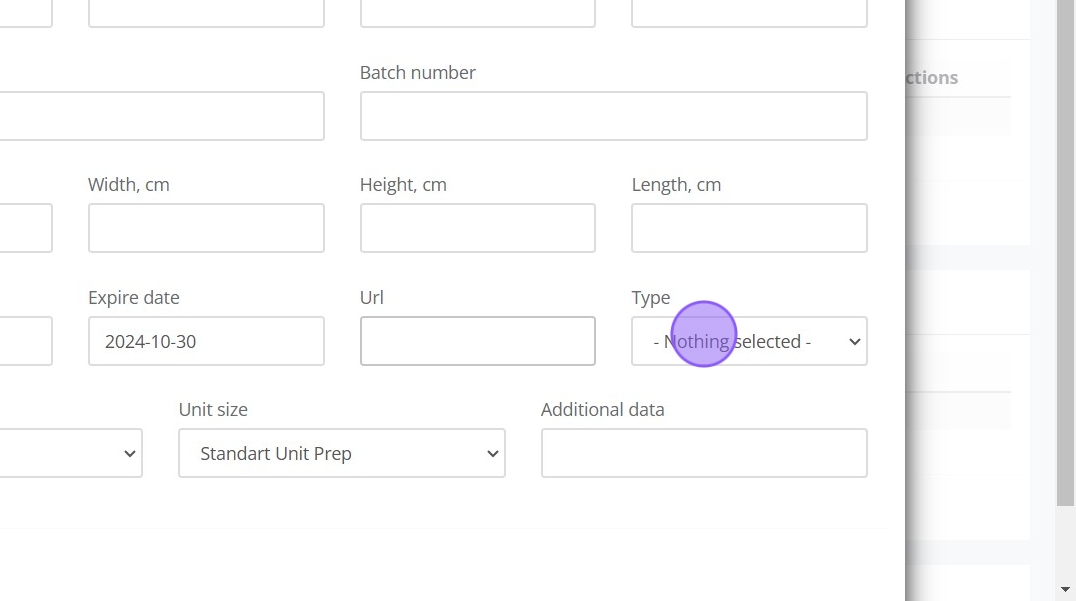
Task: Open the Unit size dropdown
Action: coord(341,453)
